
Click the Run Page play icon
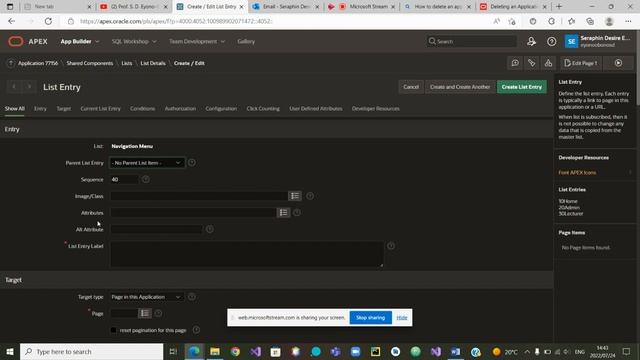pyautogui.click(x=618, y=63)
